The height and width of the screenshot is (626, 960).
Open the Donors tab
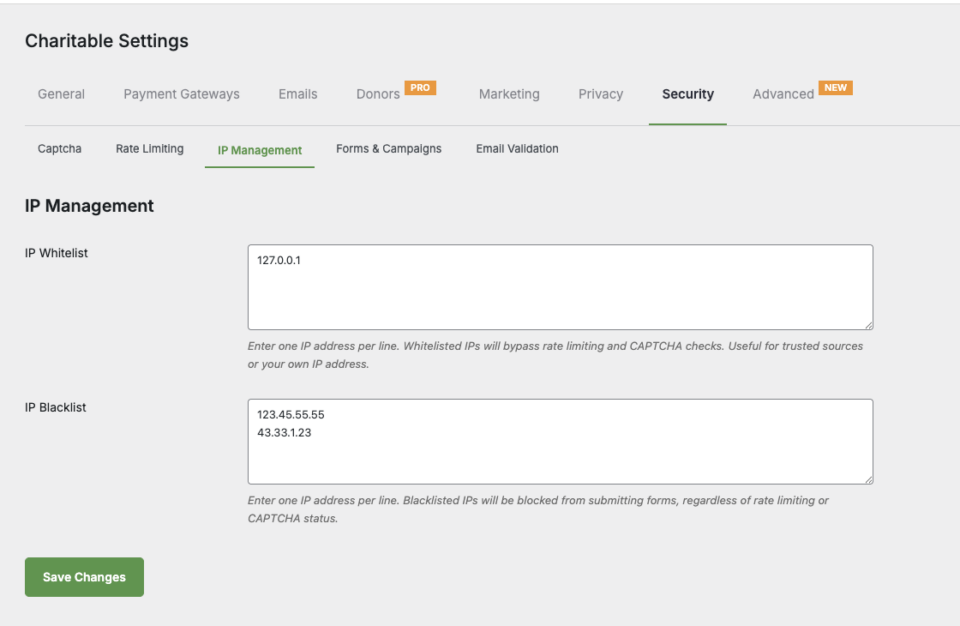pyautogui.click(x=378, y=94)
